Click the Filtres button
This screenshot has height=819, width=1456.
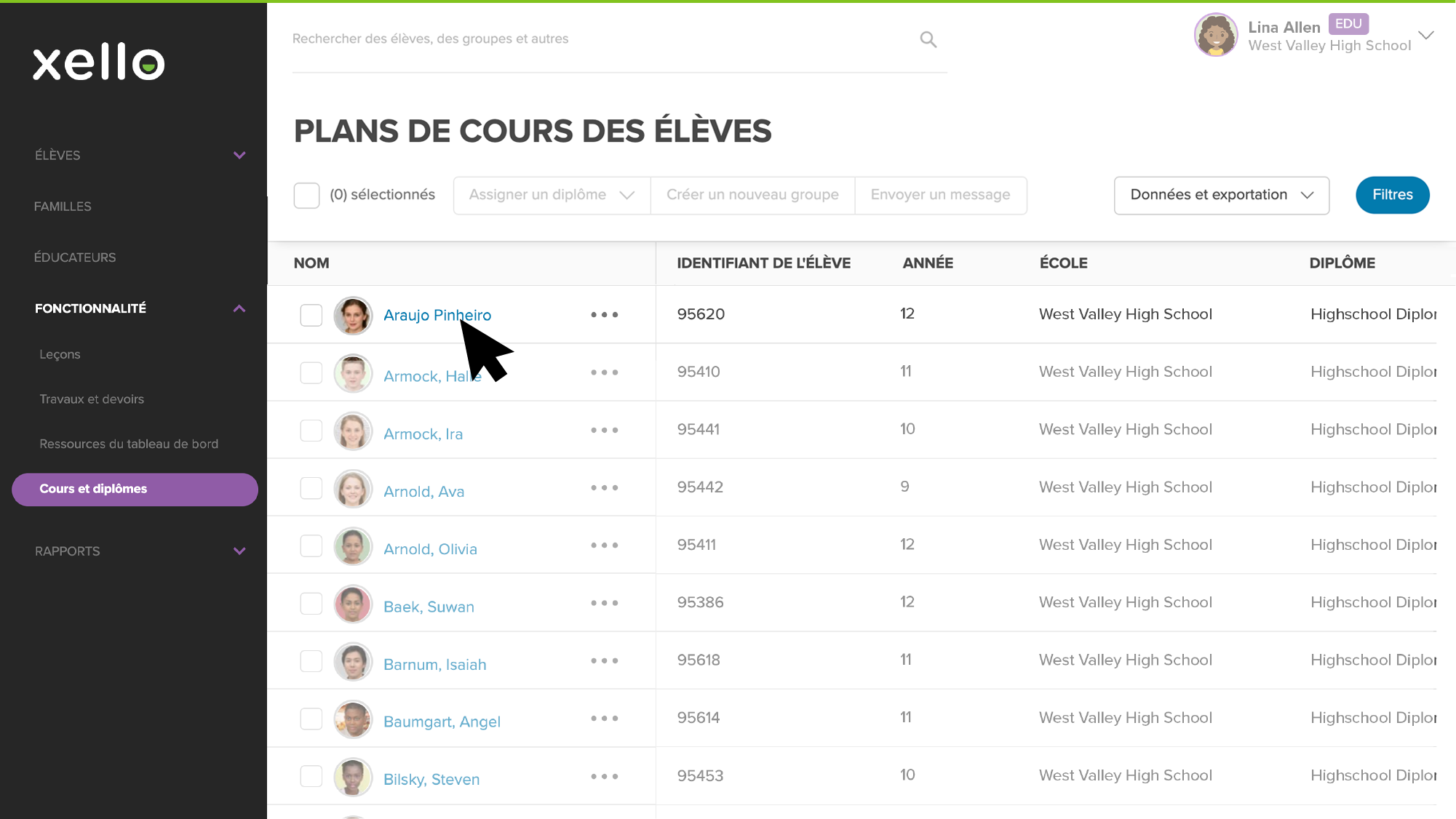pyautogui.click(x=1392, y=195)
